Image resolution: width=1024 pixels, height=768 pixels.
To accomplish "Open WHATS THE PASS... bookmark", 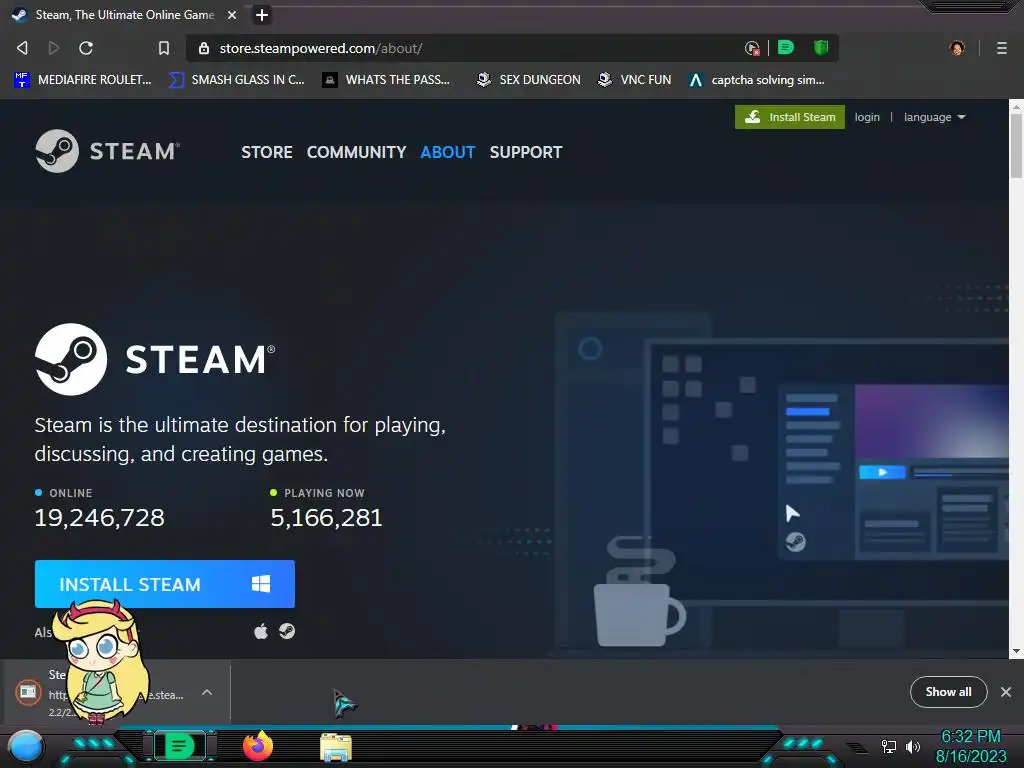I will click(x=387, y=80).
